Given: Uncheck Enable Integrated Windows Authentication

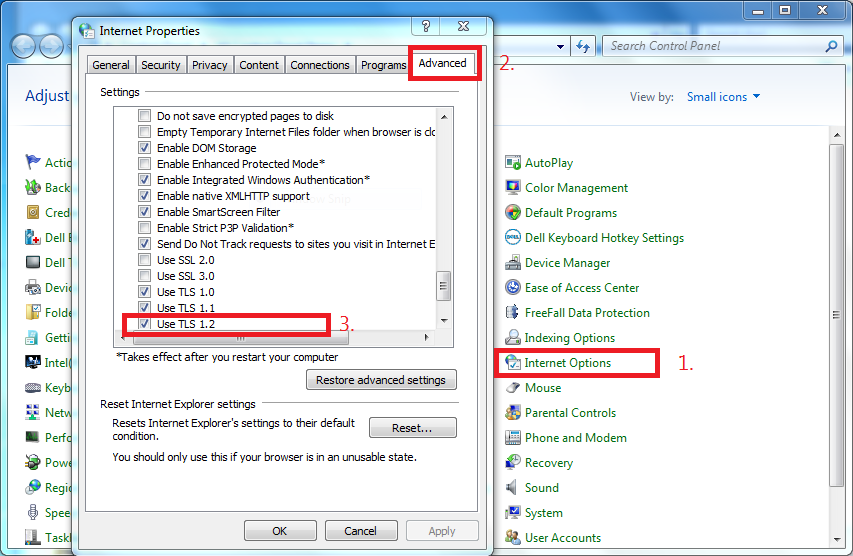Looking at the screenshot, I should click(x=144, y=180).
